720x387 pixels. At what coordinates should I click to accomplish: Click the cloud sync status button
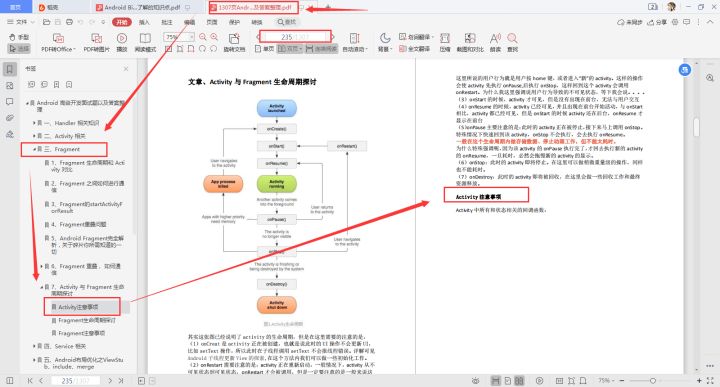tap(629, 22)
